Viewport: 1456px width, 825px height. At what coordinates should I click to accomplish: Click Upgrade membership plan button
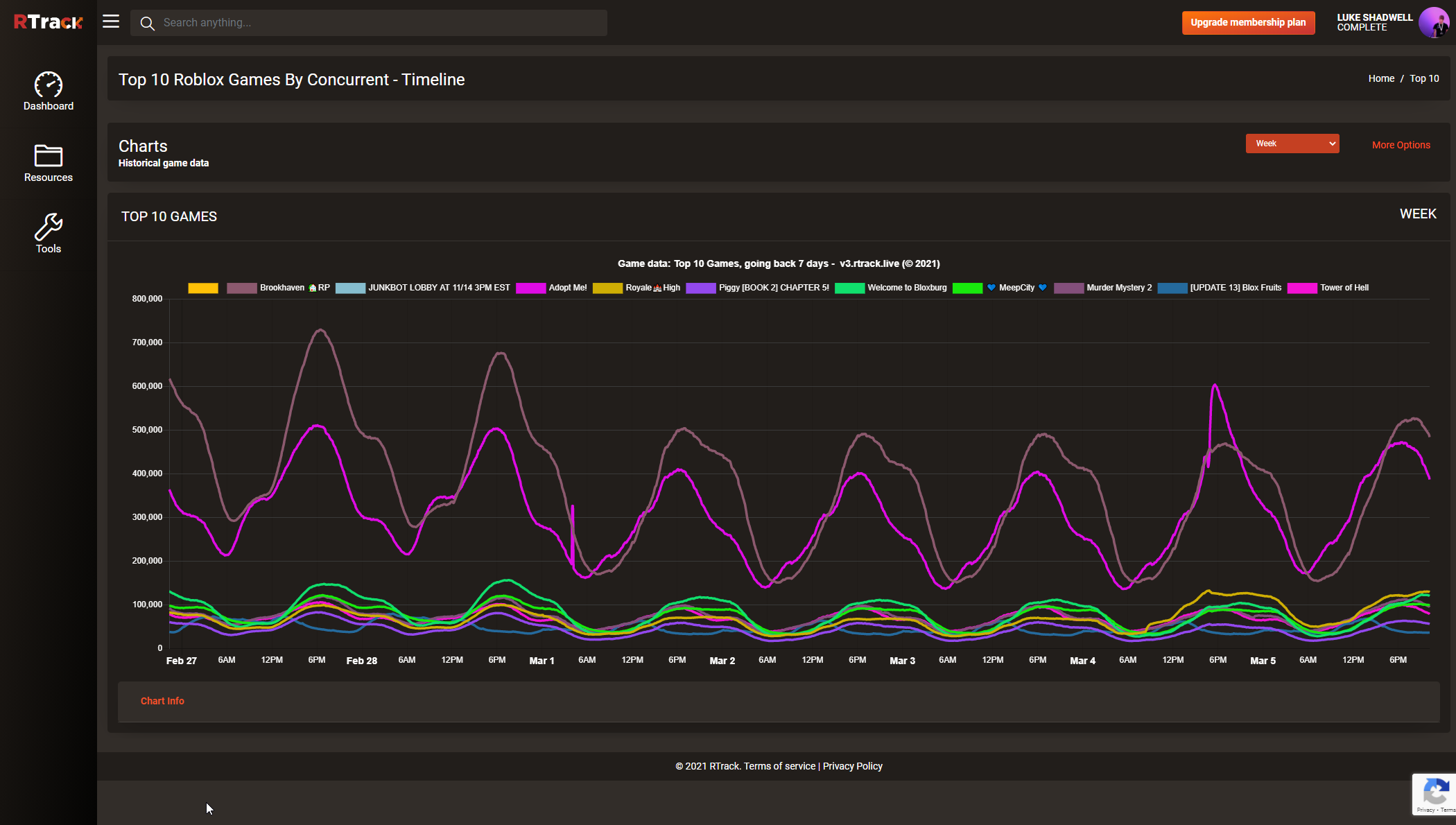coord(1248,22)
